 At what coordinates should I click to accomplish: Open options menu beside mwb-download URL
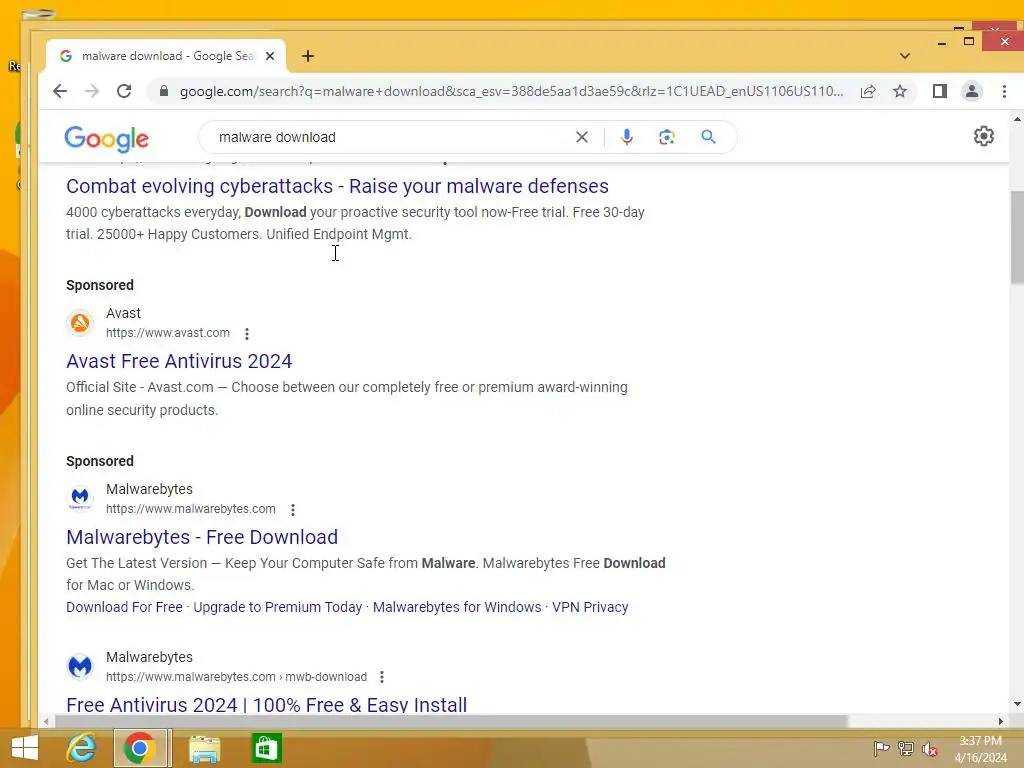click(x=382, y=677)
